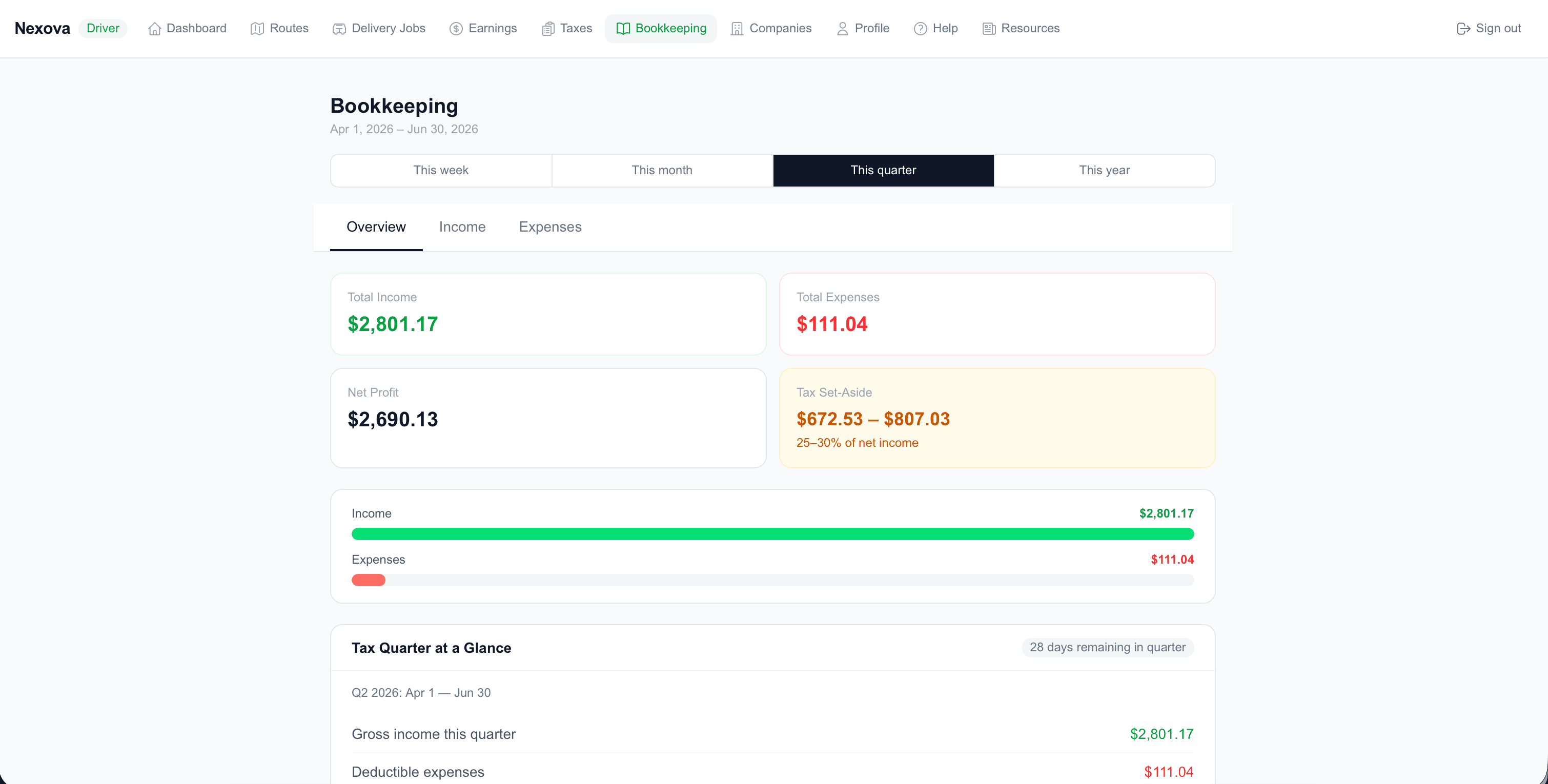The height and width of the screenshot is (784, 1548).
Task: Open Help from the top navigation
Action: 935,28
